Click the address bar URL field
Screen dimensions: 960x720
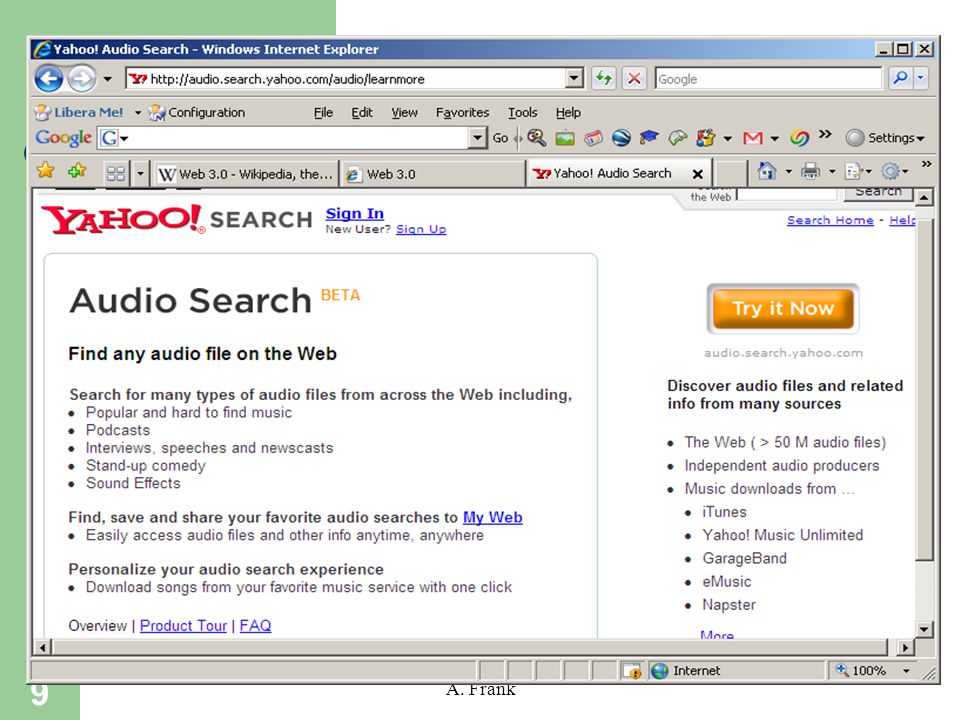coord(347,79)
